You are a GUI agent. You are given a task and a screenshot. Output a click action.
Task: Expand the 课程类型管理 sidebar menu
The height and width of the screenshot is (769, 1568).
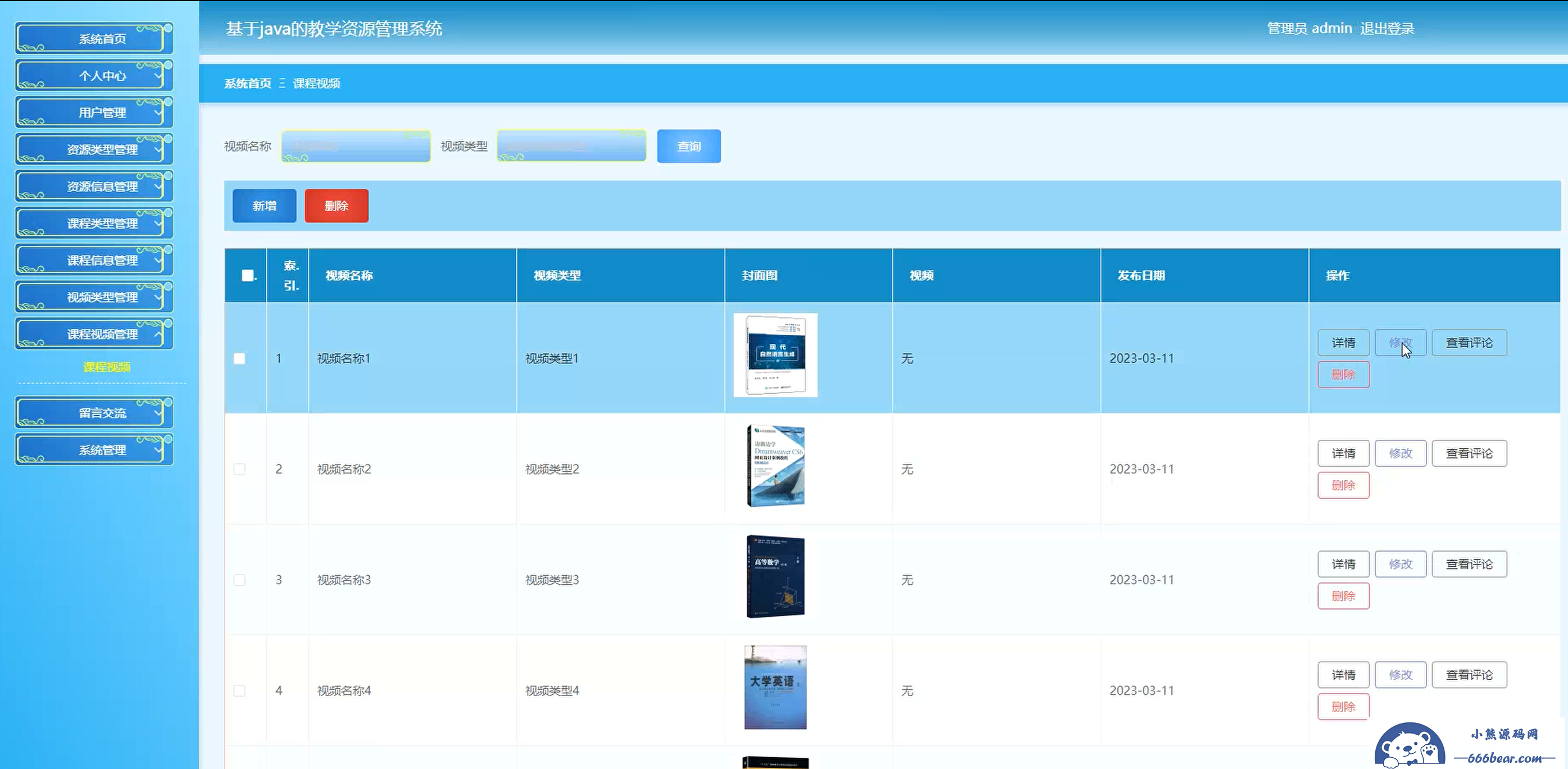pyautogui.click(x=94, y=223)
